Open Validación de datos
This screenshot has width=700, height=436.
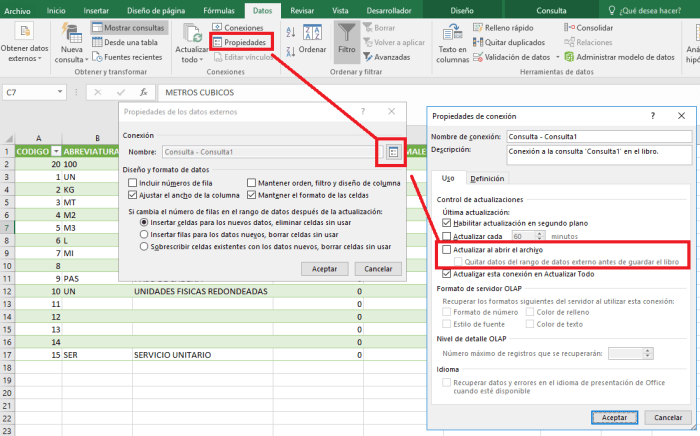click(x=512, y=57)
